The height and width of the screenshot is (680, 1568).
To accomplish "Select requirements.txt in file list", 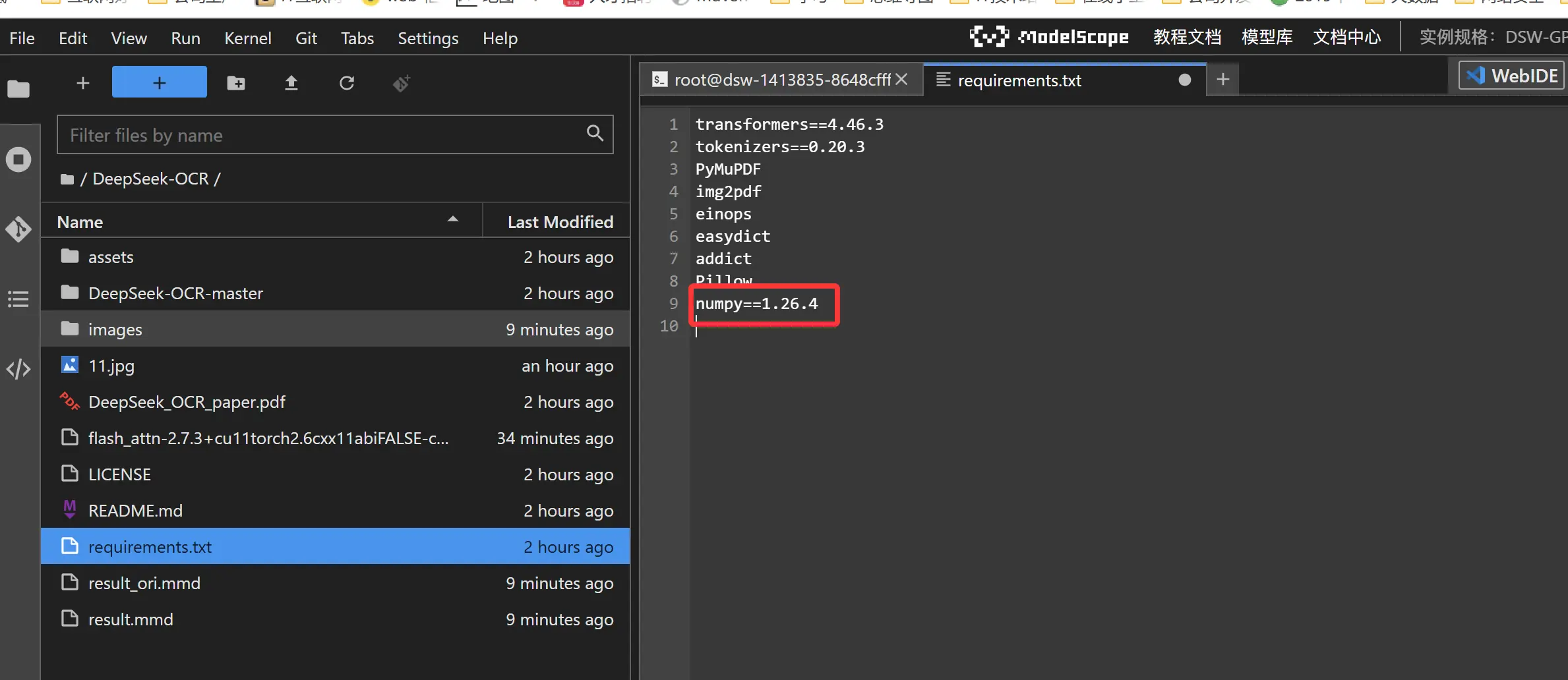I will coord(336,547).
